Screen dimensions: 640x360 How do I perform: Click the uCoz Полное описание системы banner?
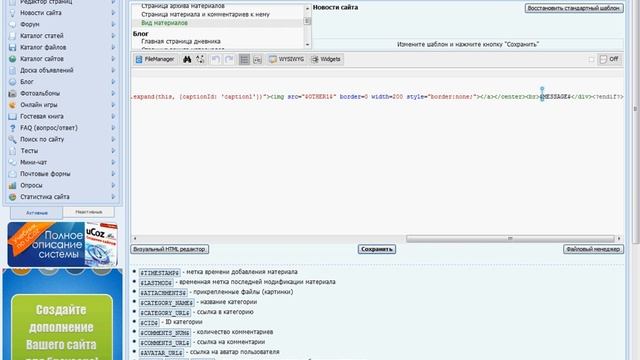[x=62, y=244]
